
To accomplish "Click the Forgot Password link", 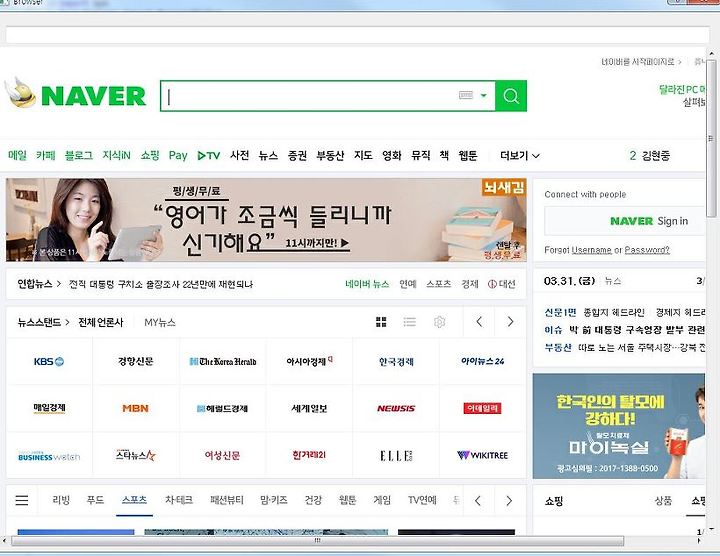I will click(x=647, y=250).
